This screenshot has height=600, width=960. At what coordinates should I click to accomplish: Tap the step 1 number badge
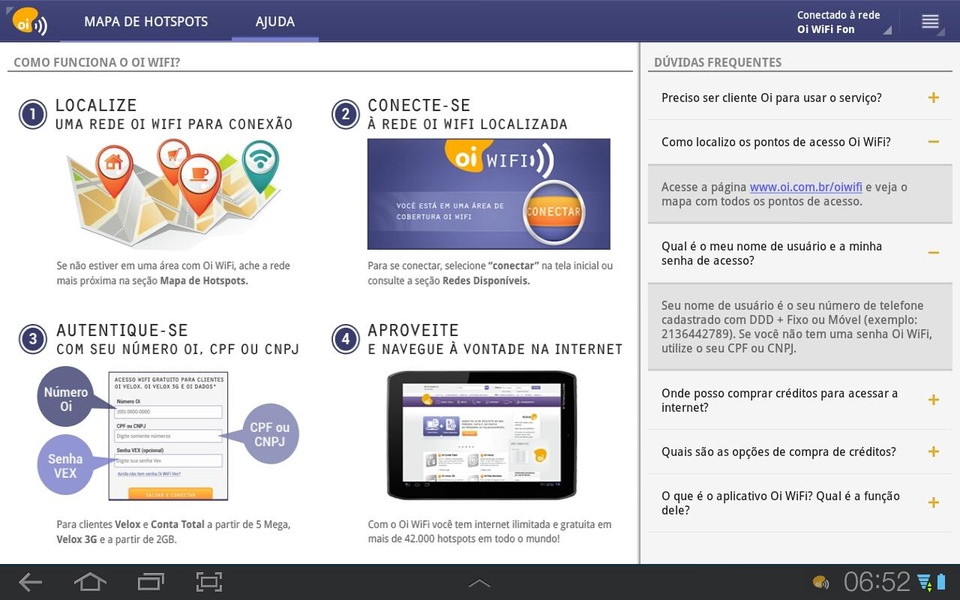coord(32,114)
